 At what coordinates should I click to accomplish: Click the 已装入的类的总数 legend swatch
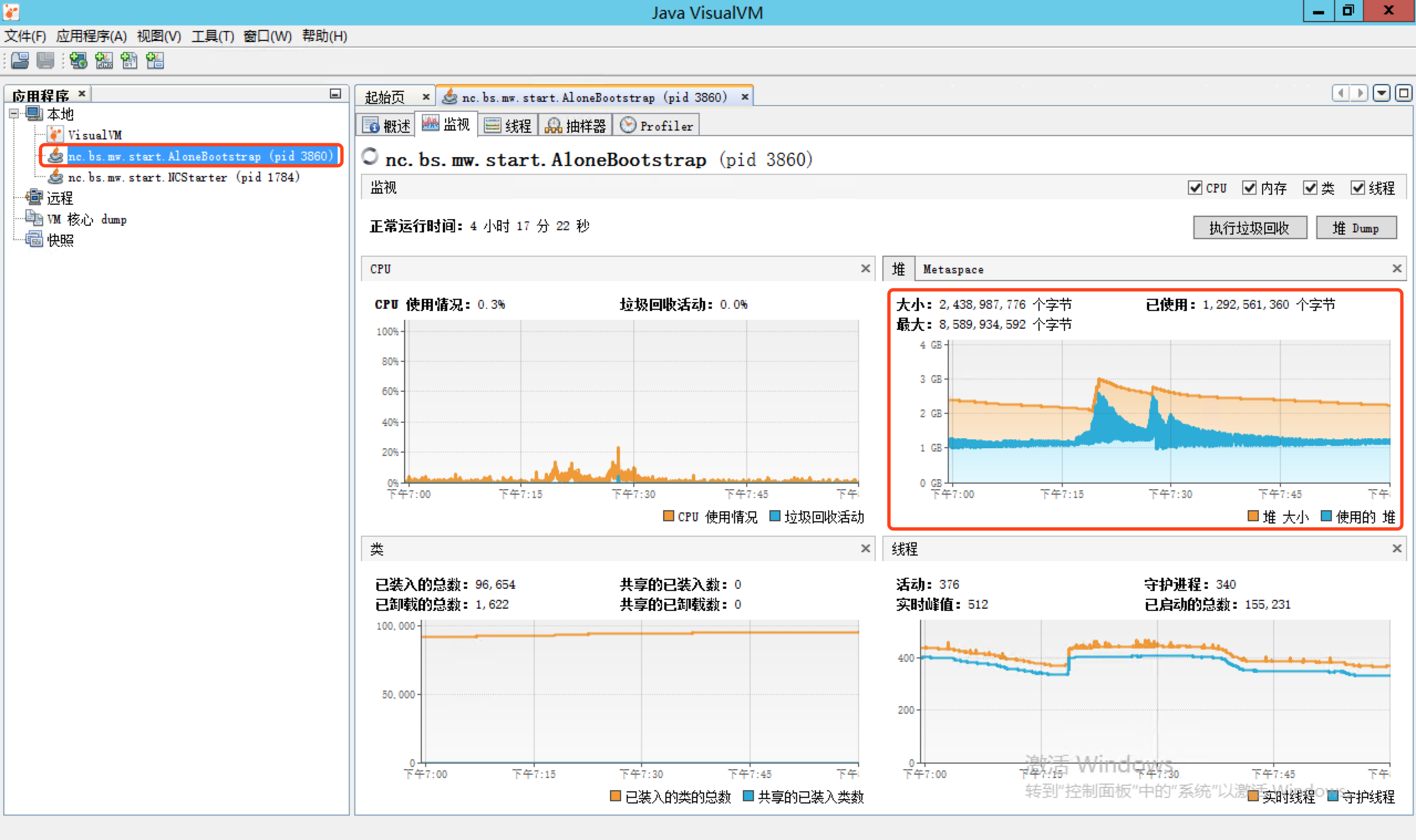616,796
